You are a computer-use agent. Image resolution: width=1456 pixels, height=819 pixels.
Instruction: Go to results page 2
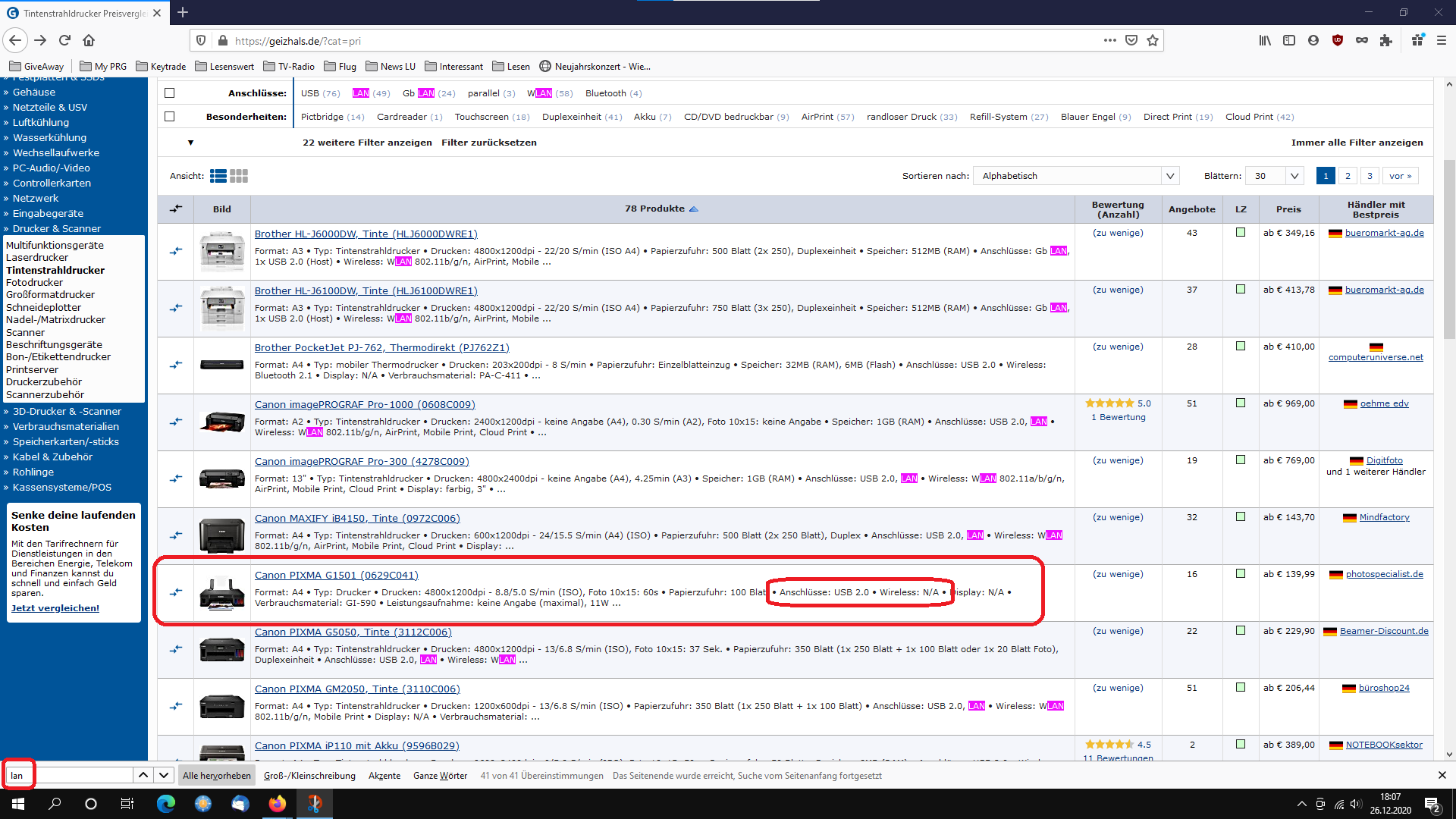tap(1348, 176)
